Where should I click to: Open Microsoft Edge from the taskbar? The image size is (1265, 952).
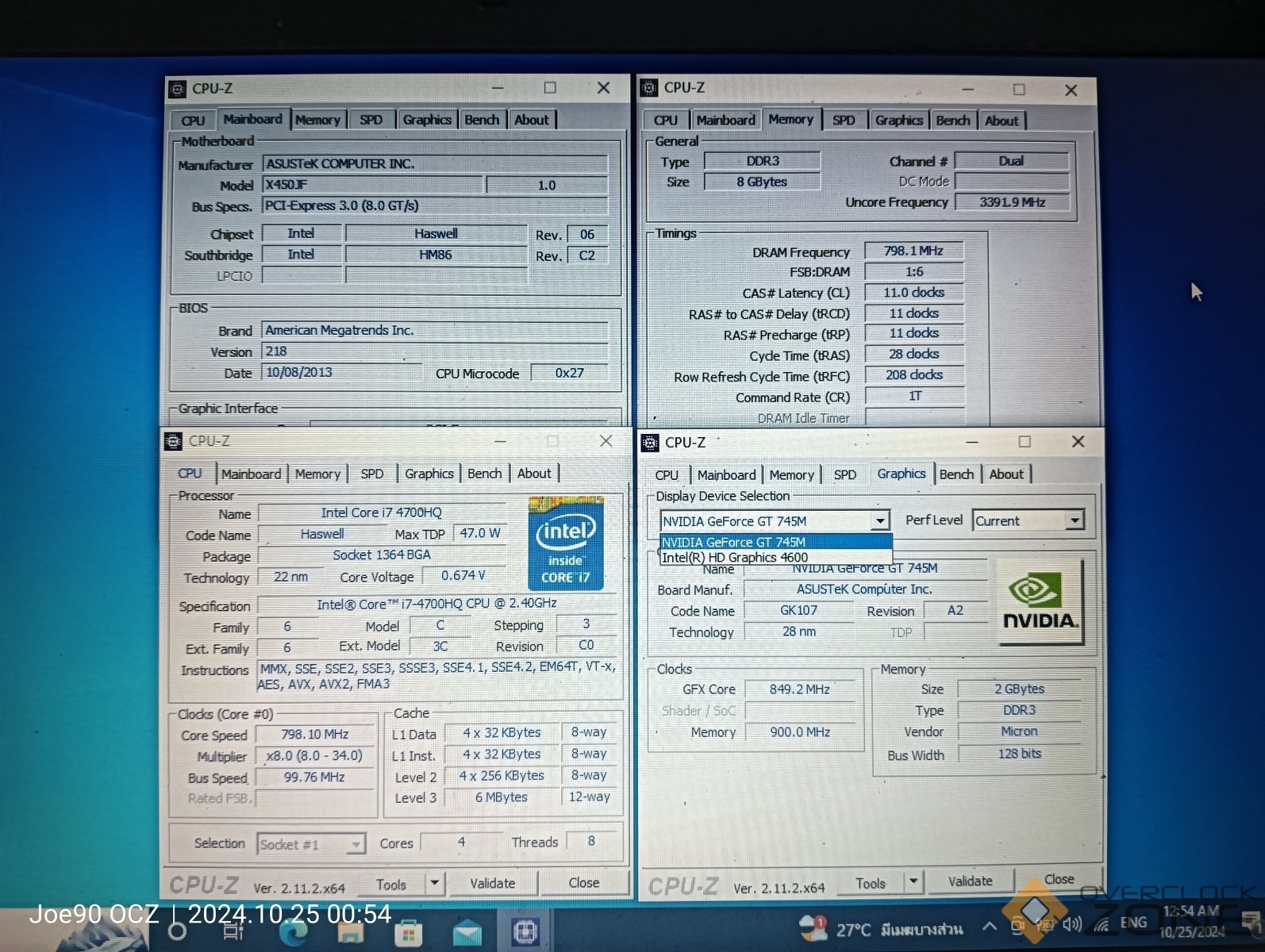(294, 932)
